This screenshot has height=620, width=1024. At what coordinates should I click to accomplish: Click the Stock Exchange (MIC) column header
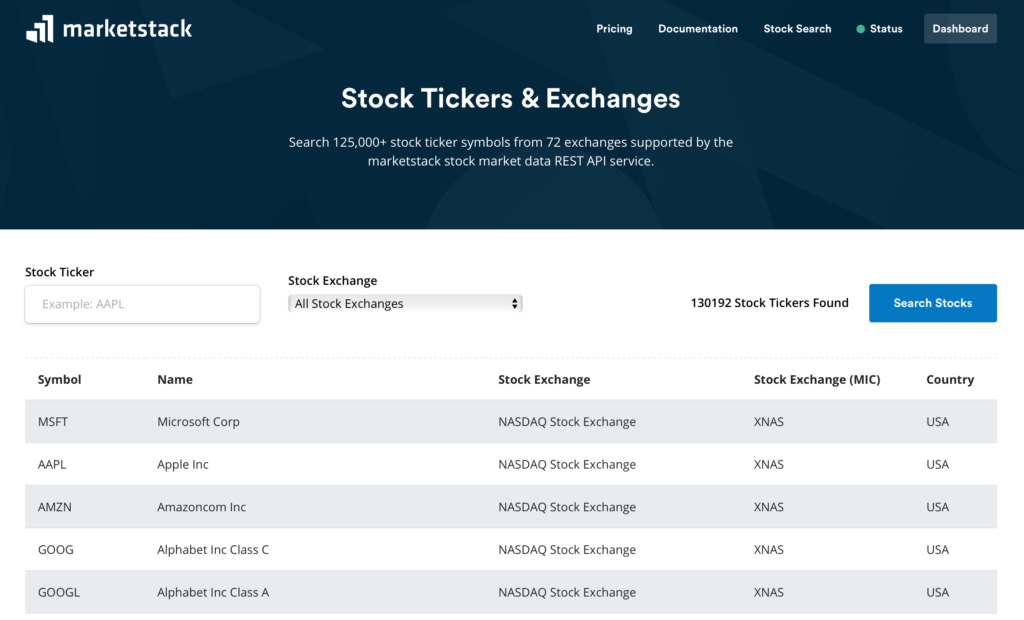point(816,380)
